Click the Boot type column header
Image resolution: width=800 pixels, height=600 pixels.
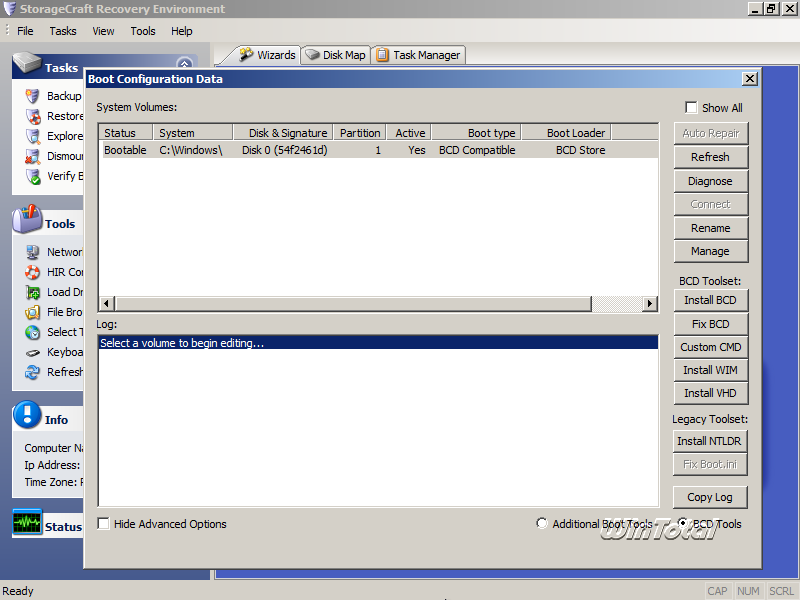(x=477, y=133)
